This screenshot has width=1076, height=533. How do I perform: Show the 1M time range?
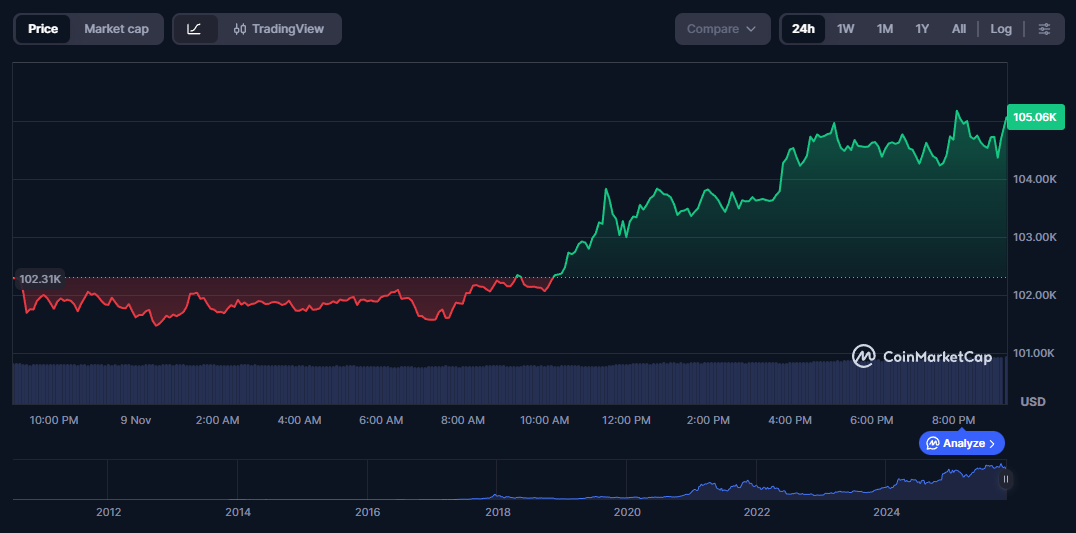click(884, 29)
